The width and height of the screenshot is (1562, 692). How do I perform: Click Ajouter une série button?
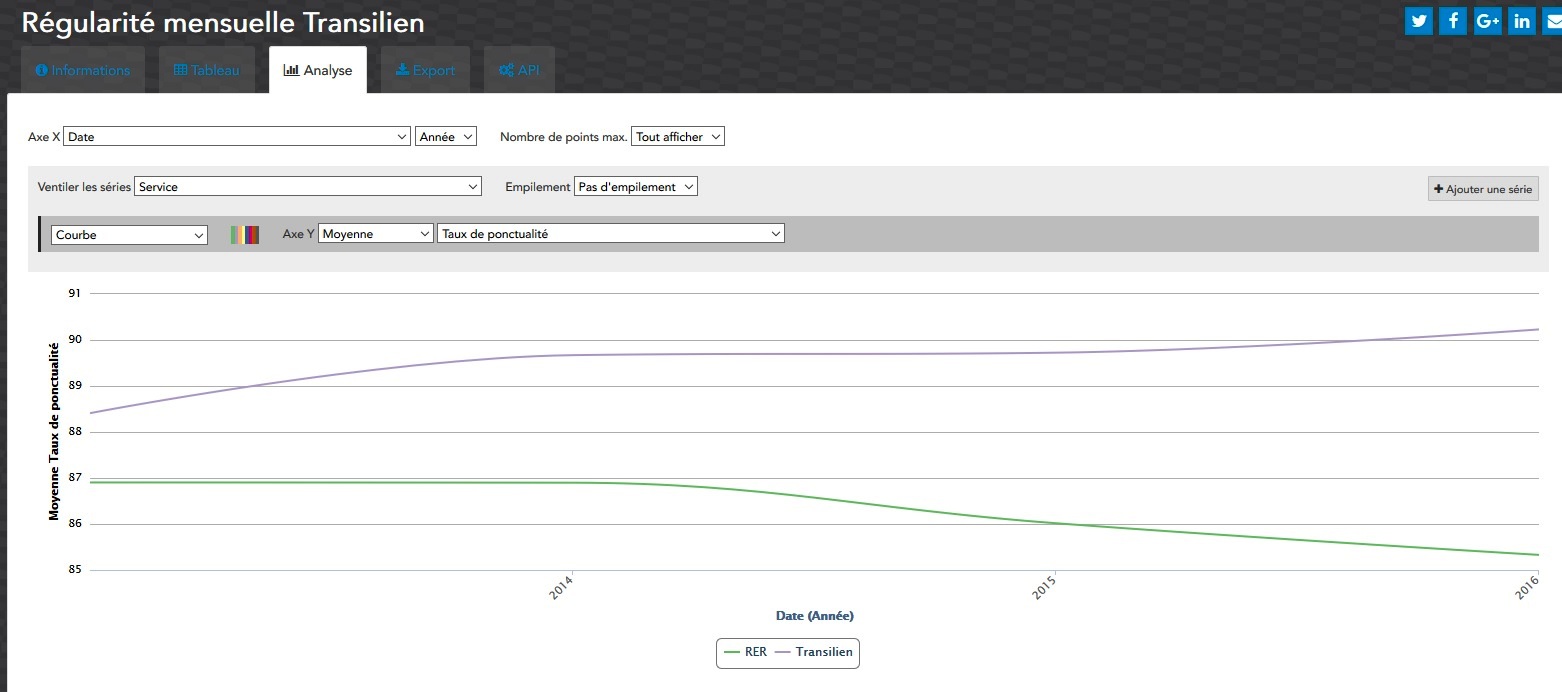(1483, 189)
